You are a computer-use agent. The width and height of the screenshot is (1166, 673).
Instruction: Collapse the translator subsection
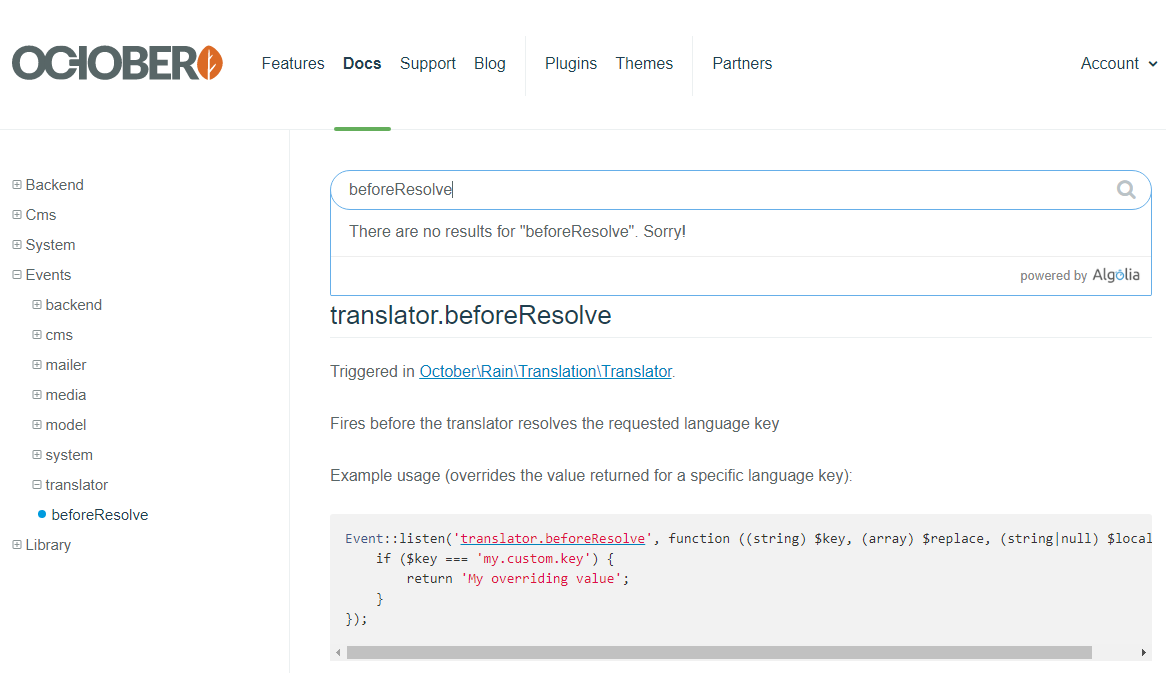[36, 484]
